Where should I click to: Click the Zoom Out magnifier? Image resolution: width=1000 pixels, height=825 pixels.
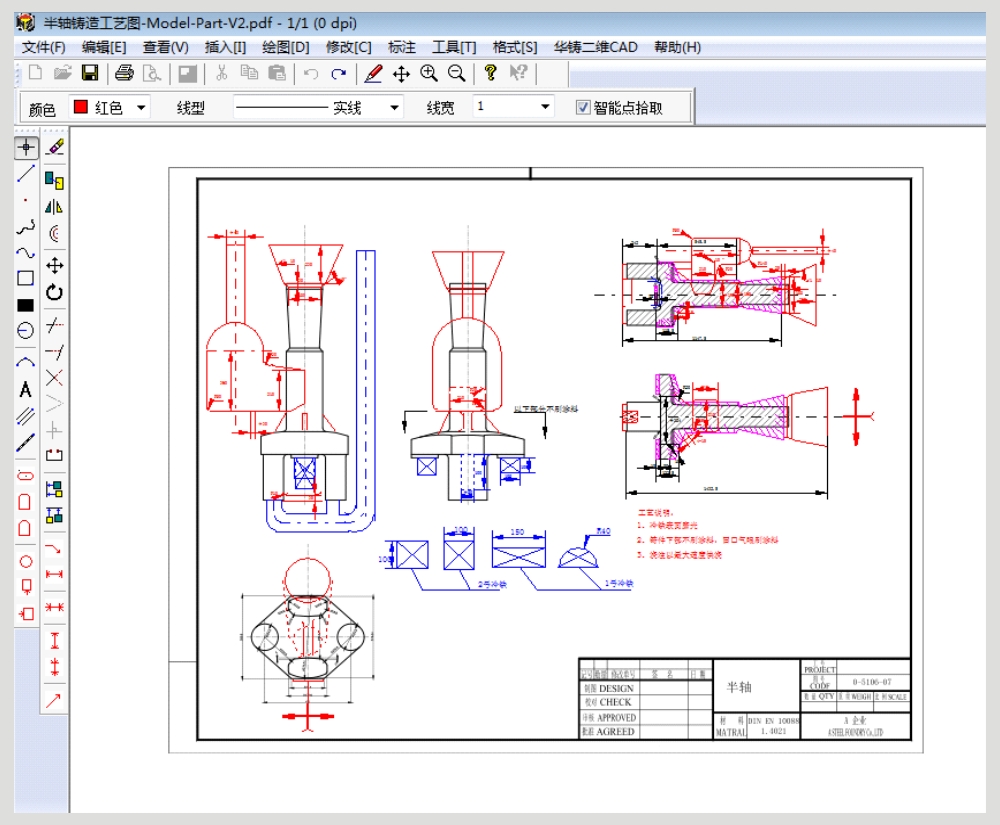coord(457,73)
